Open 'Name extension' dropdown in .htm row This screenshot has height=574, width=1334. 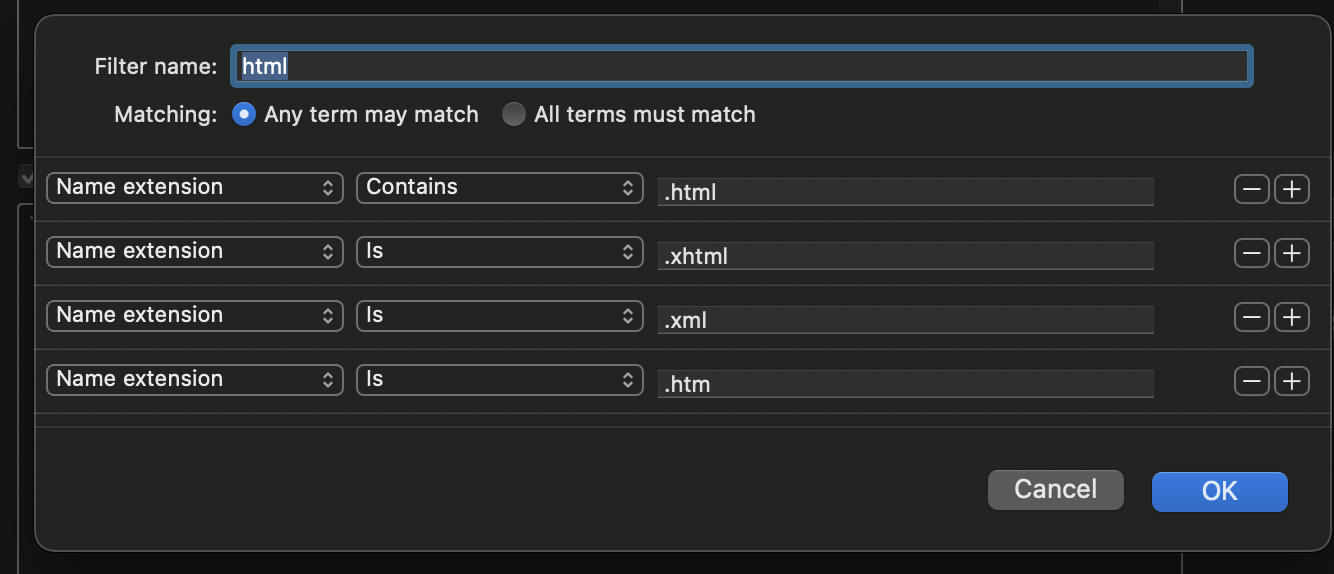point(194,379)
